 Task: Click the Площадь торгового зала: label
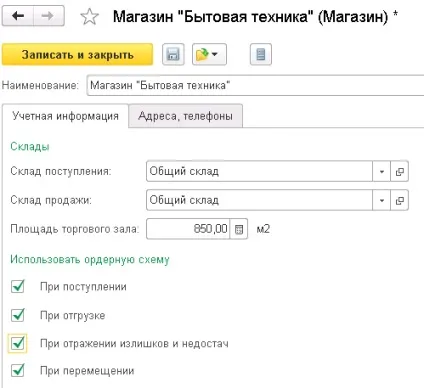74,229
